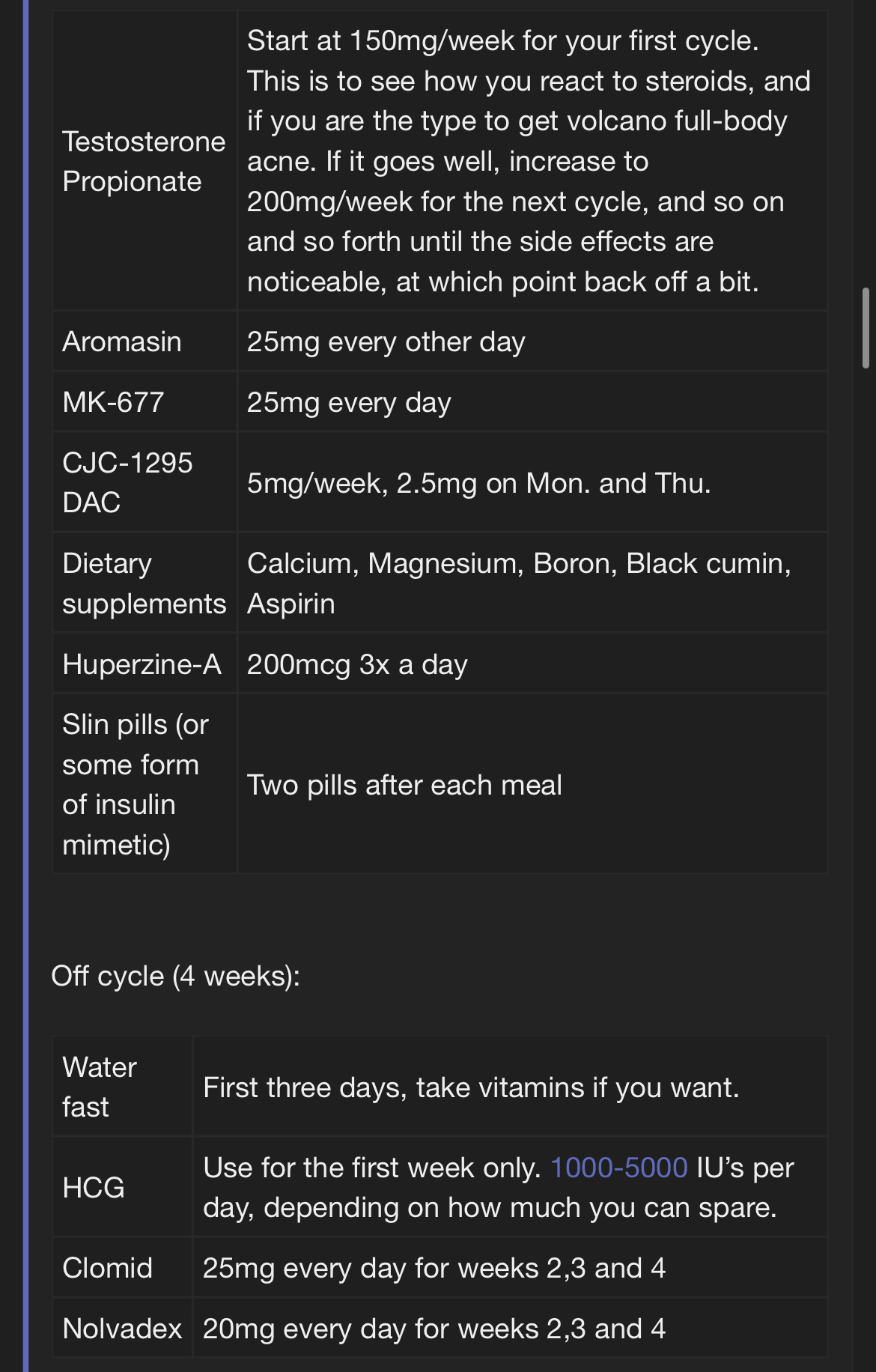Viewport: 876px width, 1372px height.
Task: Select the Water fast cell
Action: (123, 1087)
